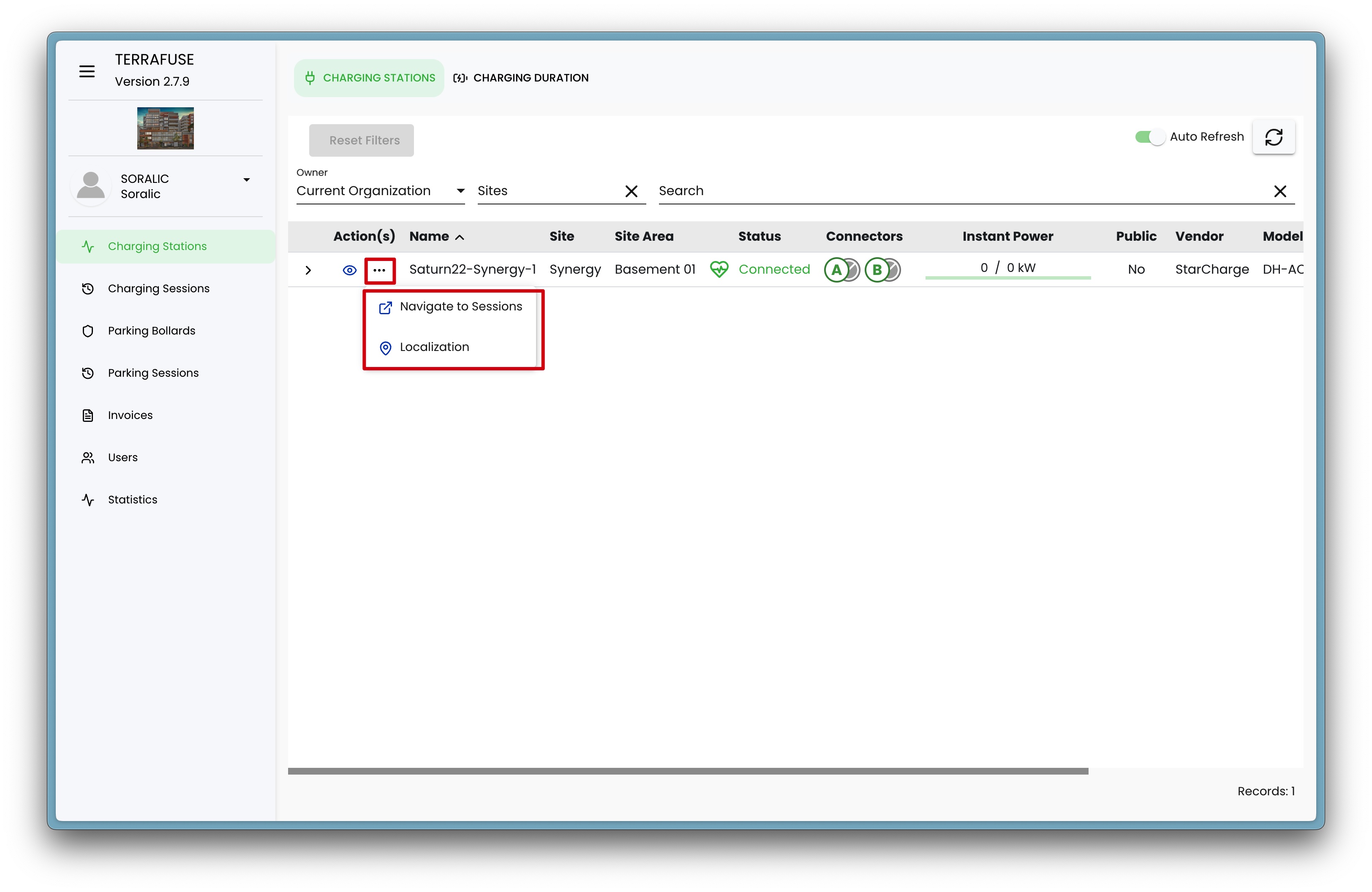Click the eye icon for Saturn22-Synergy-1
This screenshot has height=892, width=1372.
pos(349,270)
